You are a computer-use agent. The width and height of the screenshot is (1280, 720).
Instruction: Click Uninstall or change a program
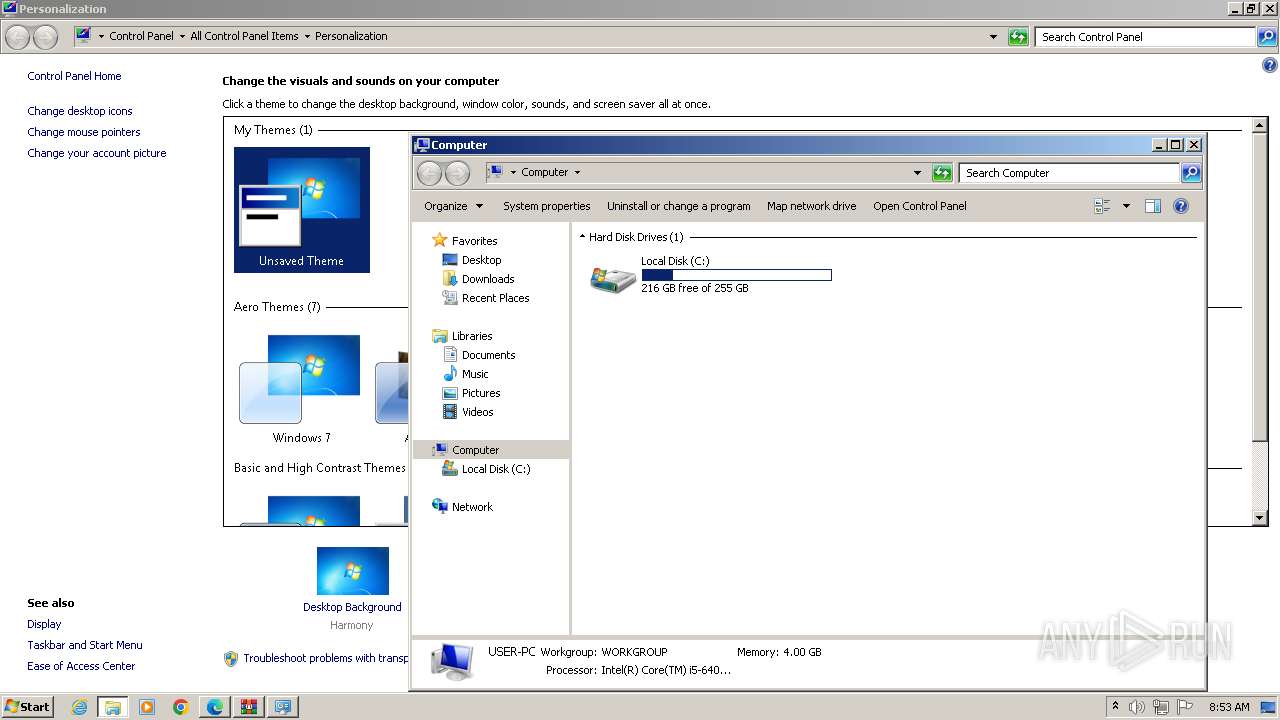click(678, 206)
